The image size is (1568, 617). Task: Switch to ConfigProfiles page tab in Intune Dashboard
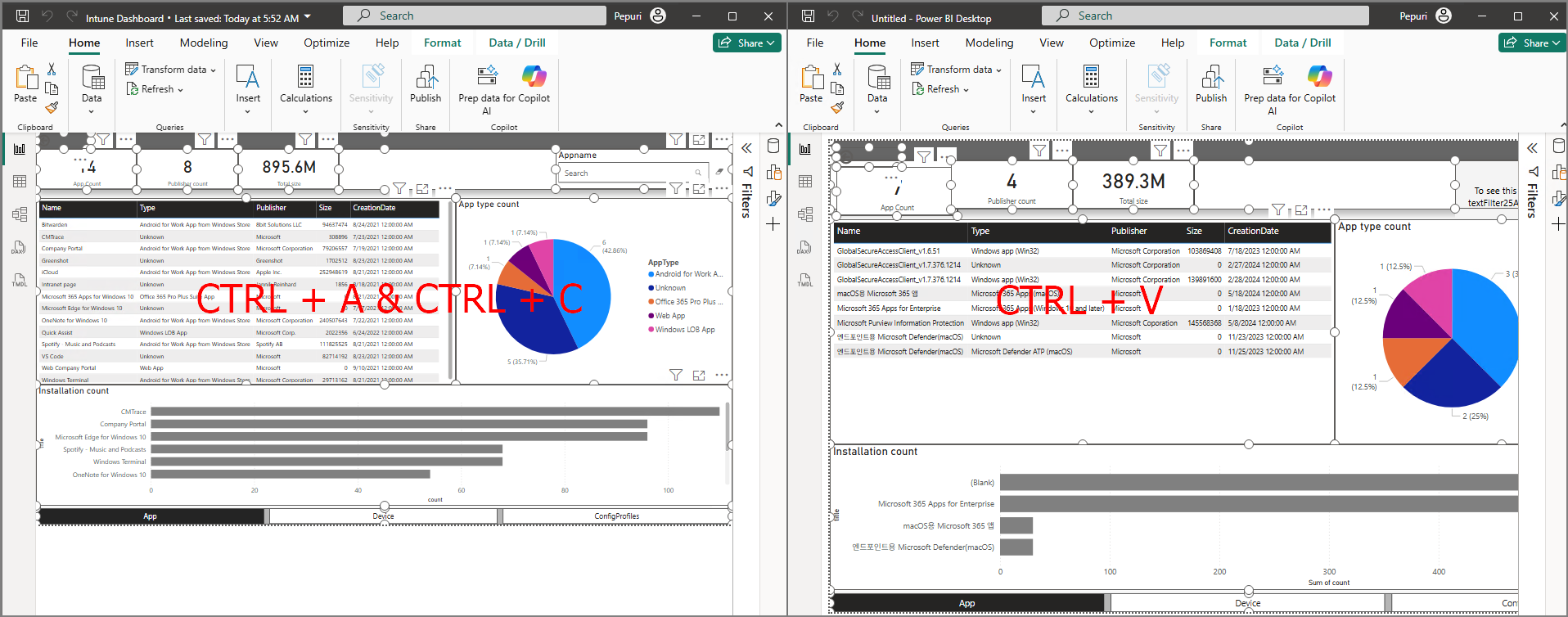point(616,516)
